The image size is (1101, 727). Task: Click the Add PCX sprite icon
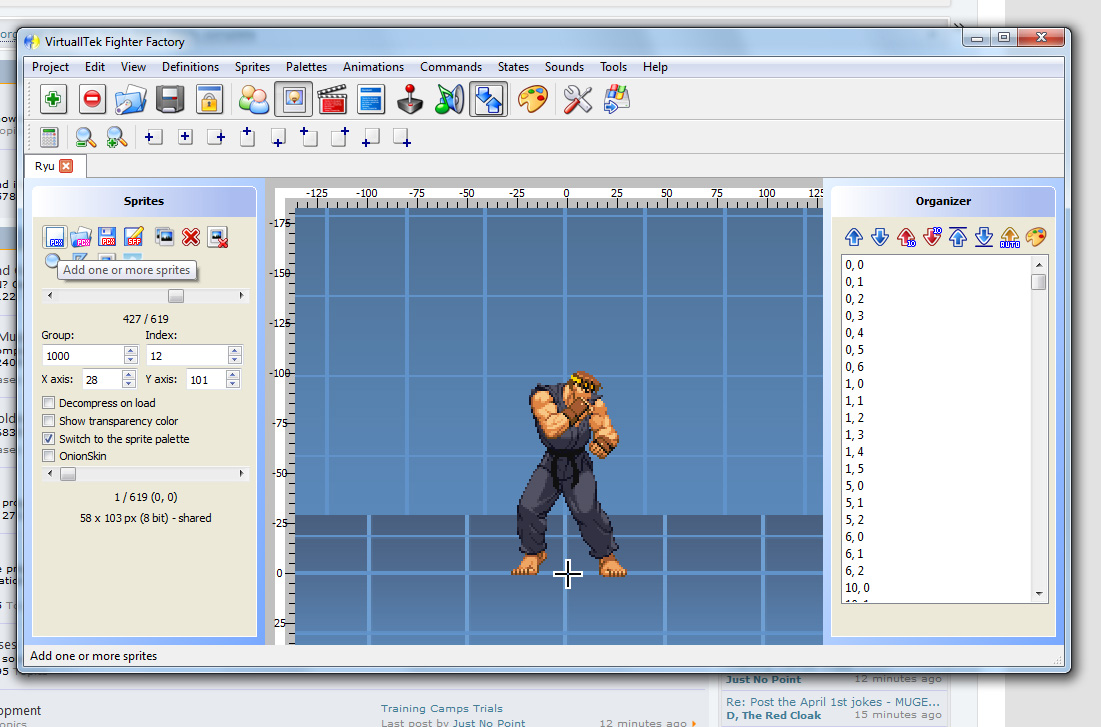tap(55, 237)
